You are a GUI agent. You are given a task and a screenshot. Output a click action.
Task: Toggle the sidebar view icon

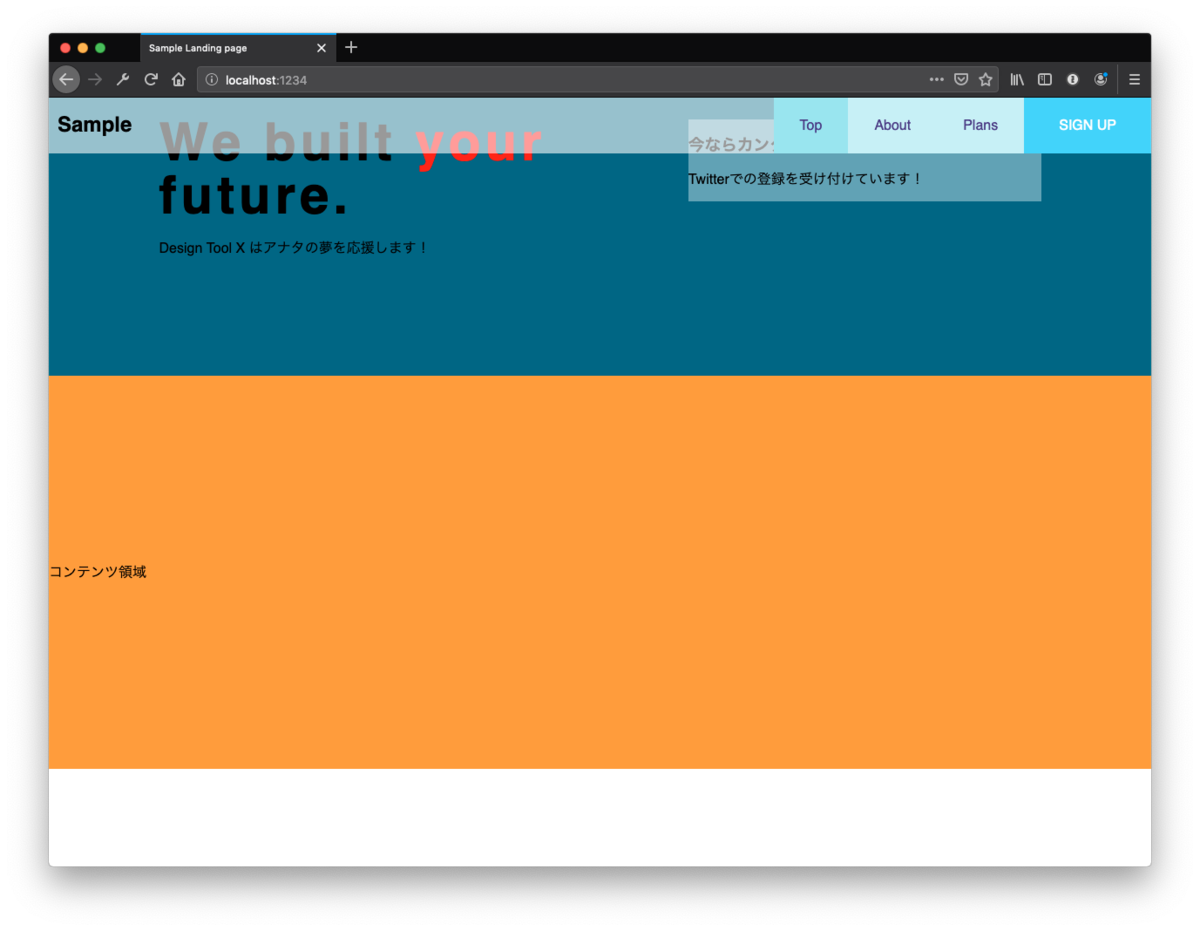(x=1045, y=80)
